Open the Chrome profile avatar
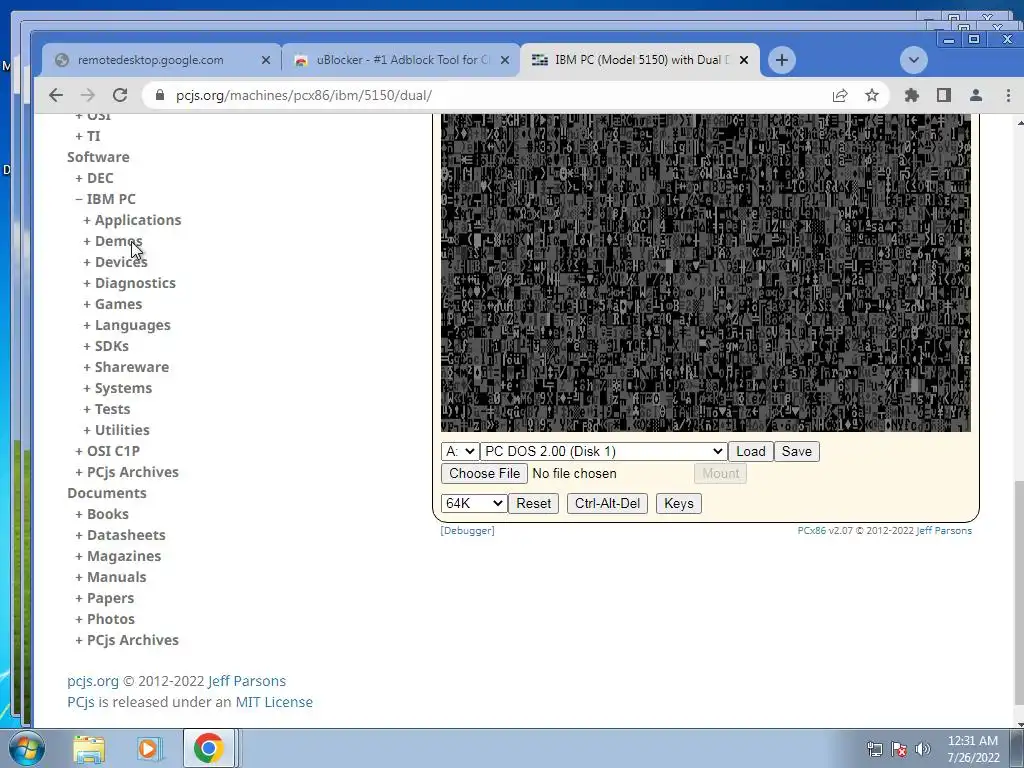This screenshot has height=768, width=1024. coord(976,95)
